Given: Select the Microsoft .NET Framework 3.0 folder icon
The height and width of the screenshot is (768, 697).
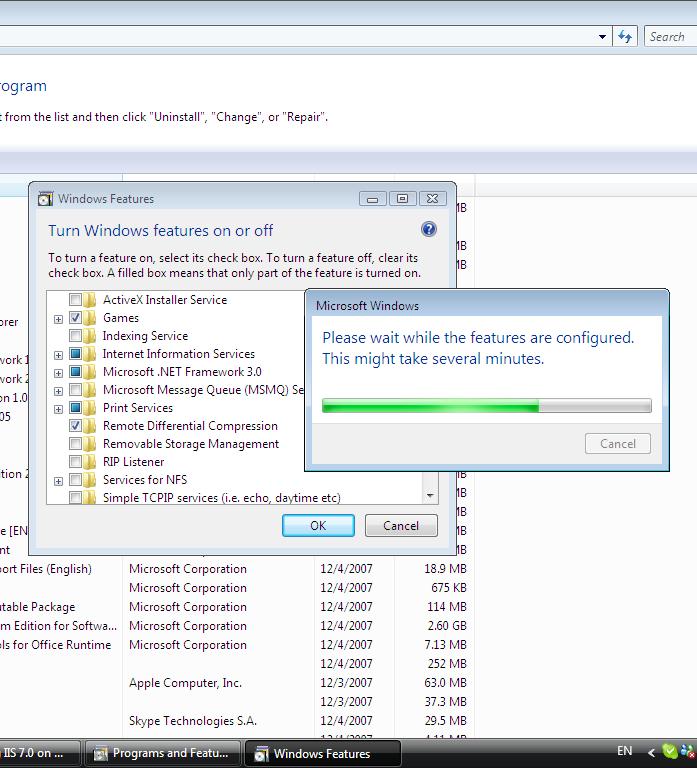Looking at the screenshot, I should click(x=89, y=372).
